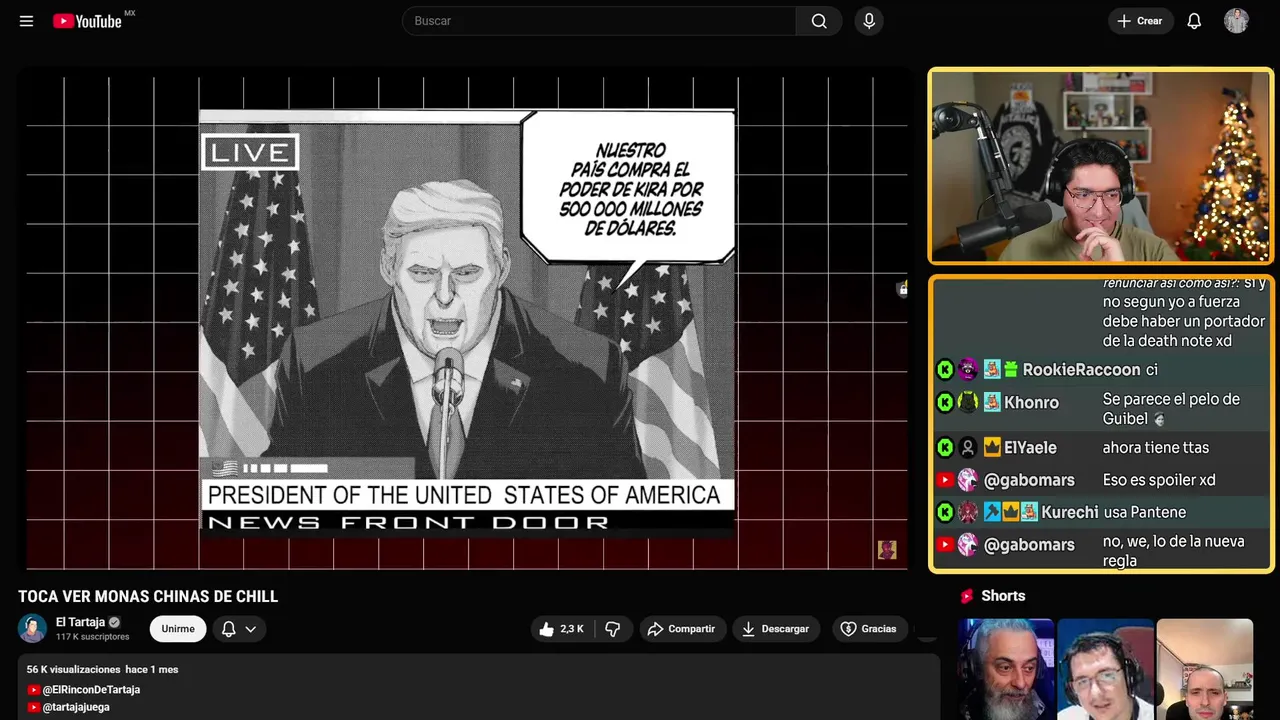
Task: Click the Gracias button
Action: (868, 629)
